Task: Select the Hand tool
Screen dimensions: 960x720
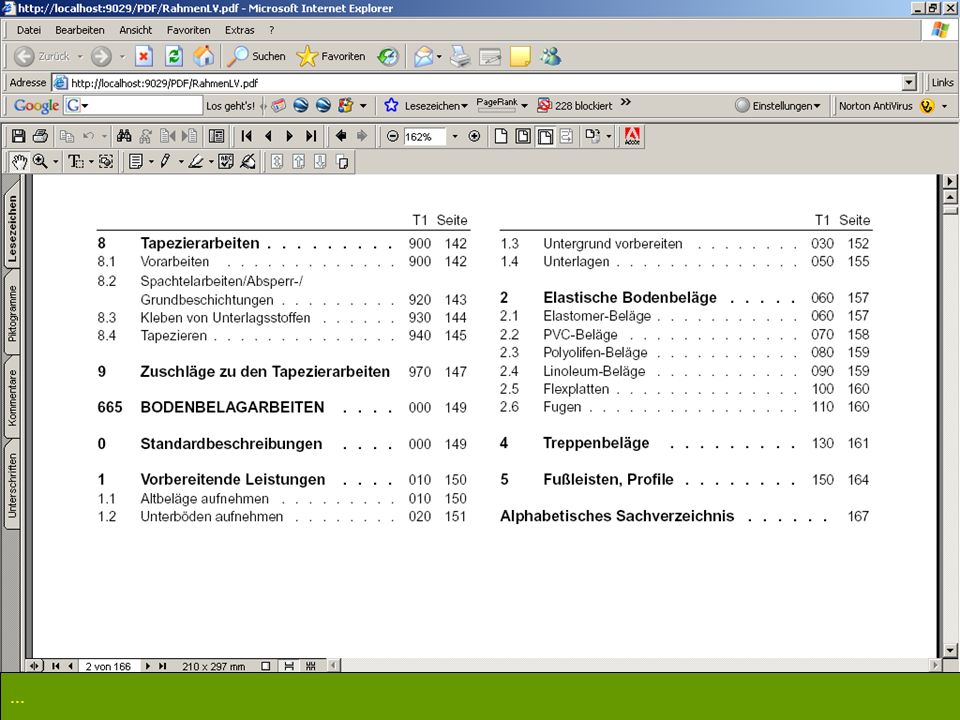Action: click(20, 162)
